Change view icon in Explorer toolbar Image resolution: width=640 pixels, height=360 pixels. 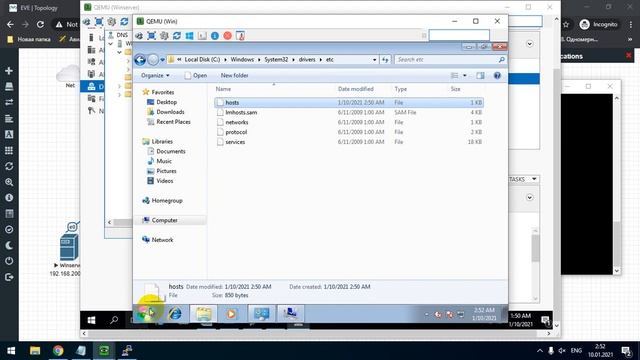454,76
